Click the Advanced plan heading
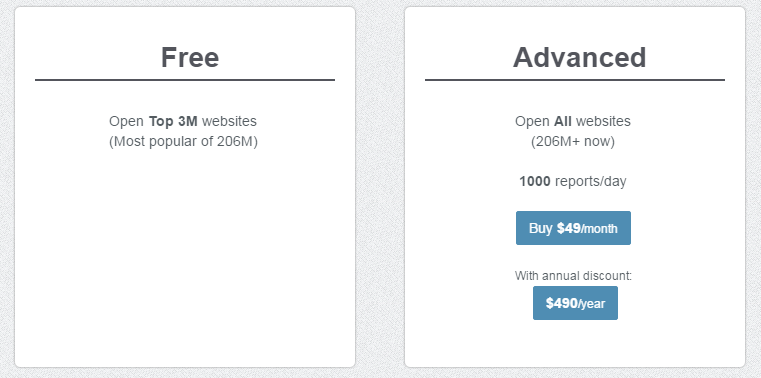 579,57
